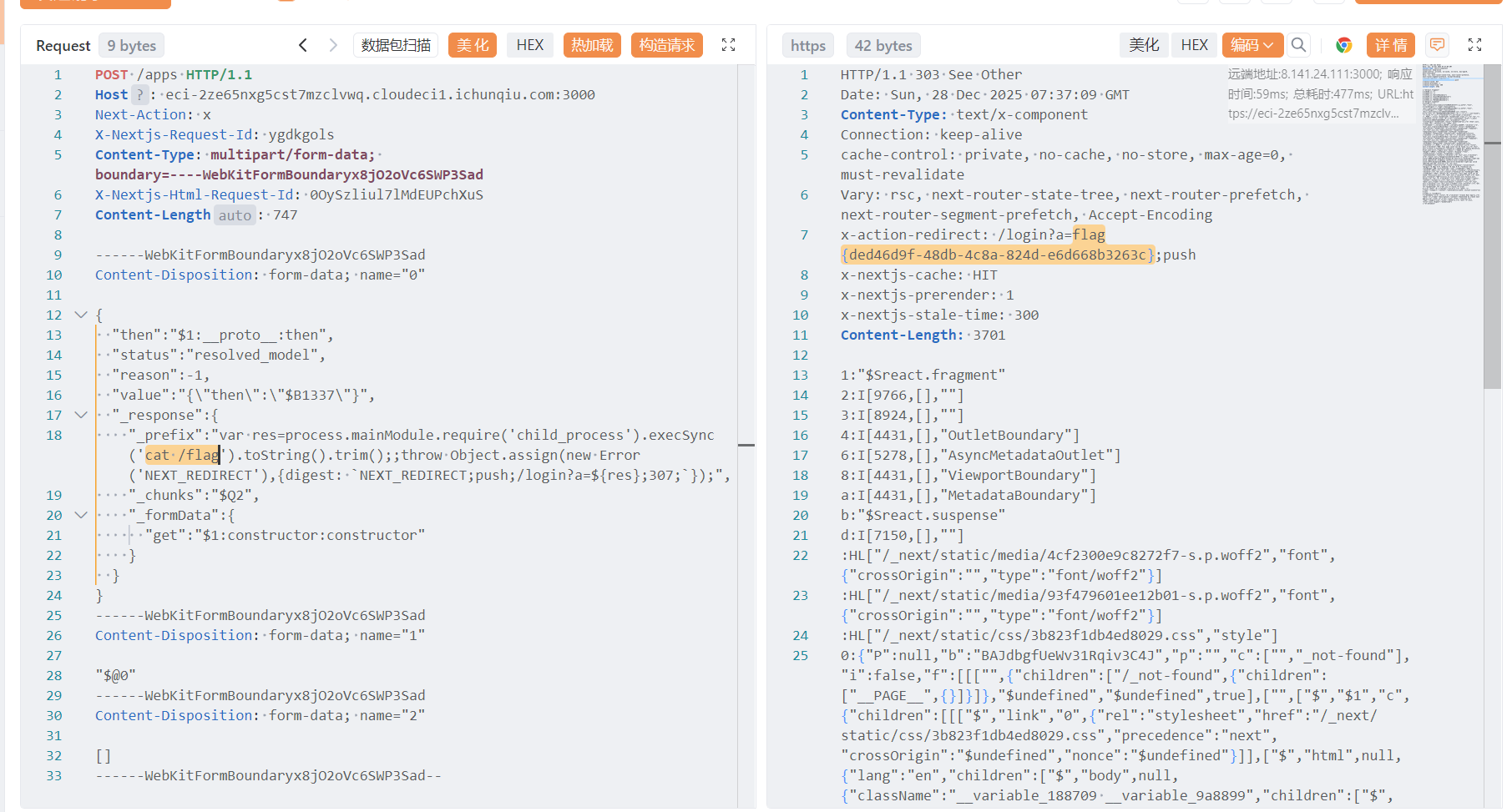Click the 详情 details button
The height and width of the screenshot is (812, 1512).
click(x=1391, y=45)
